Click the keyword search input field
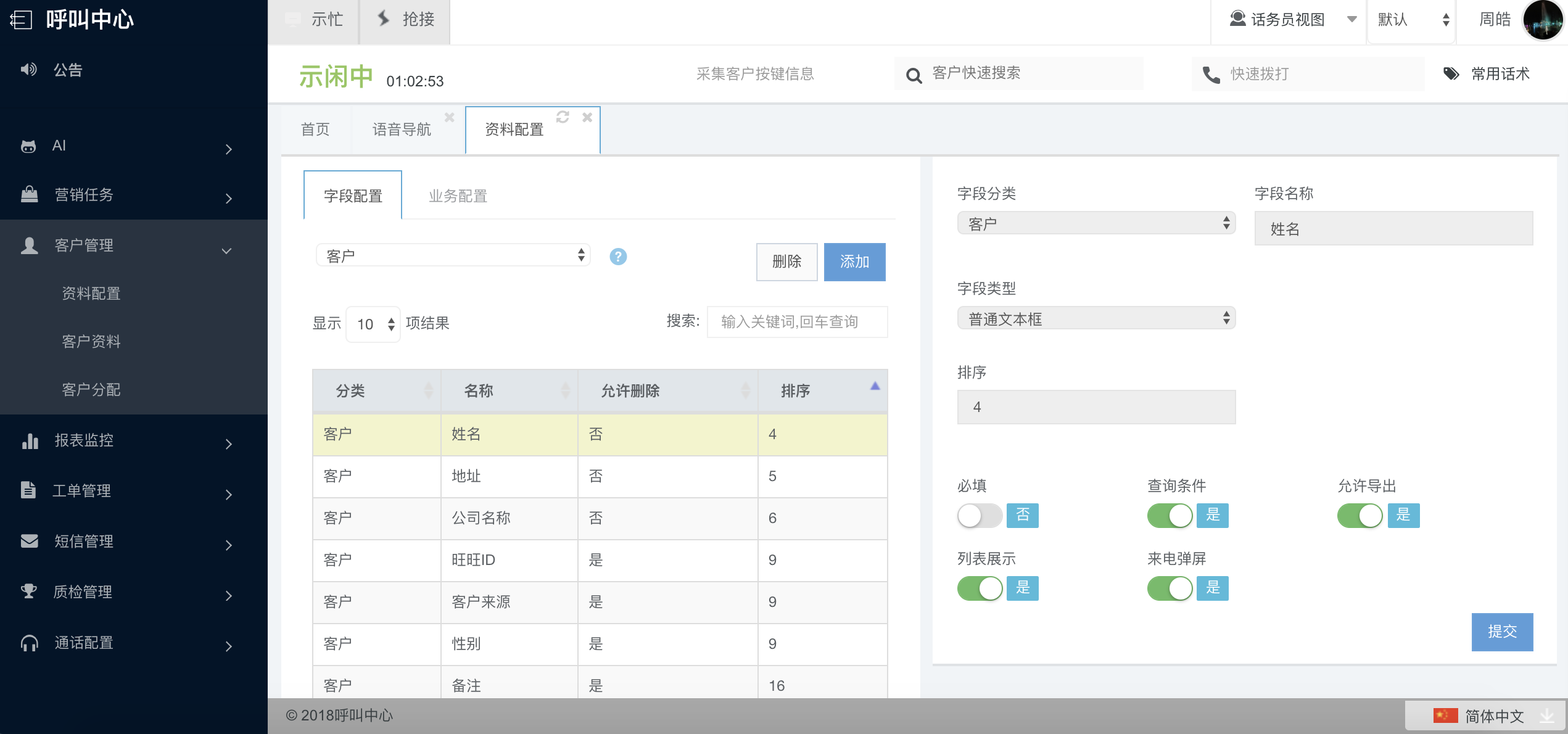 point(796,322)
